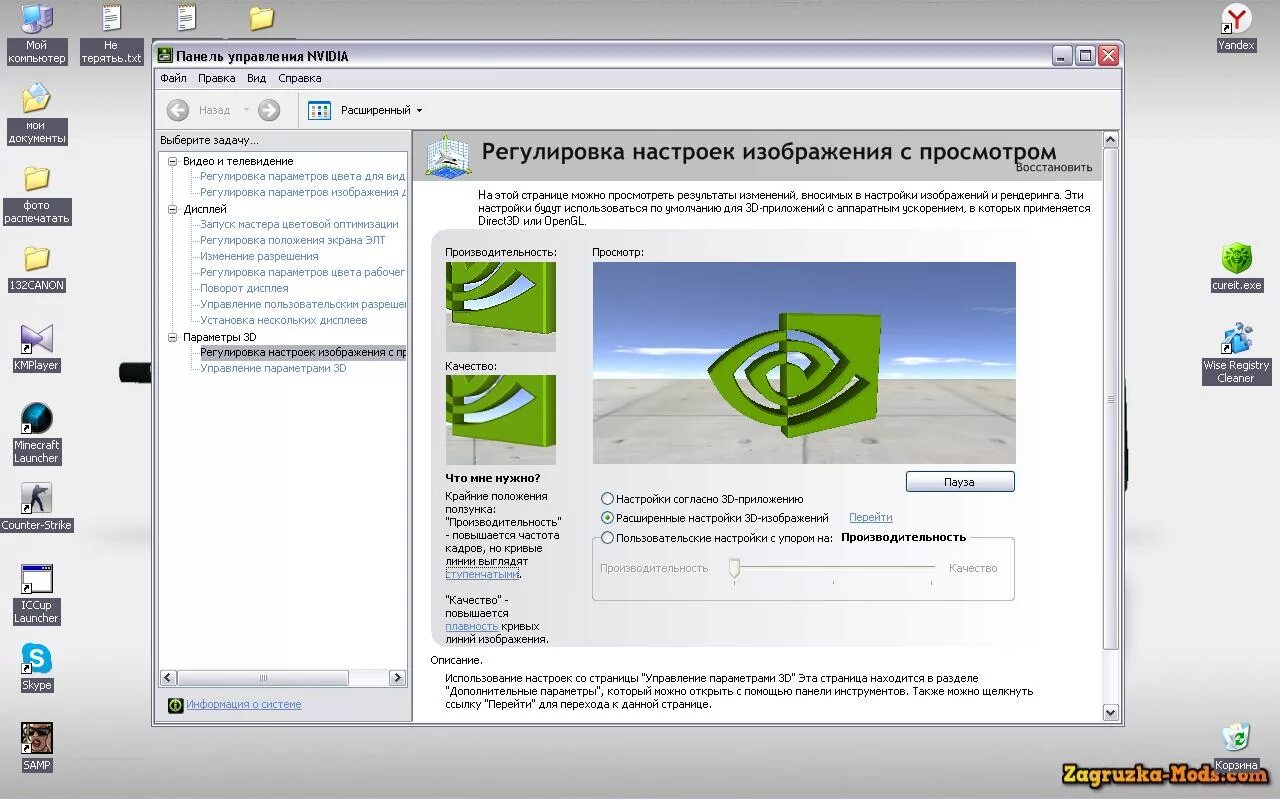Open the "Справка" menu
This screenshot has height=800, width=1280.
[300, 78]
